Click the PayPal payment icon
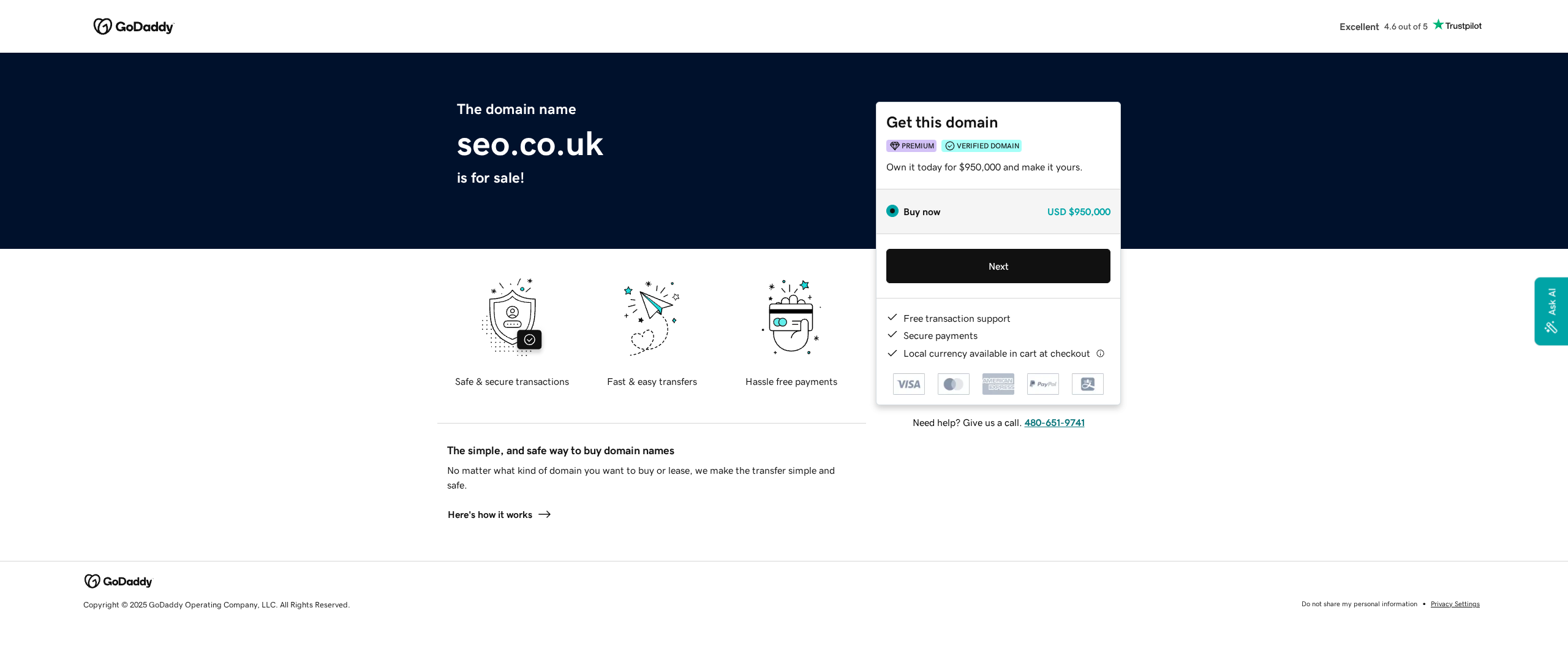Viewport: 1568px width, 662px height. click(1042, 384)
